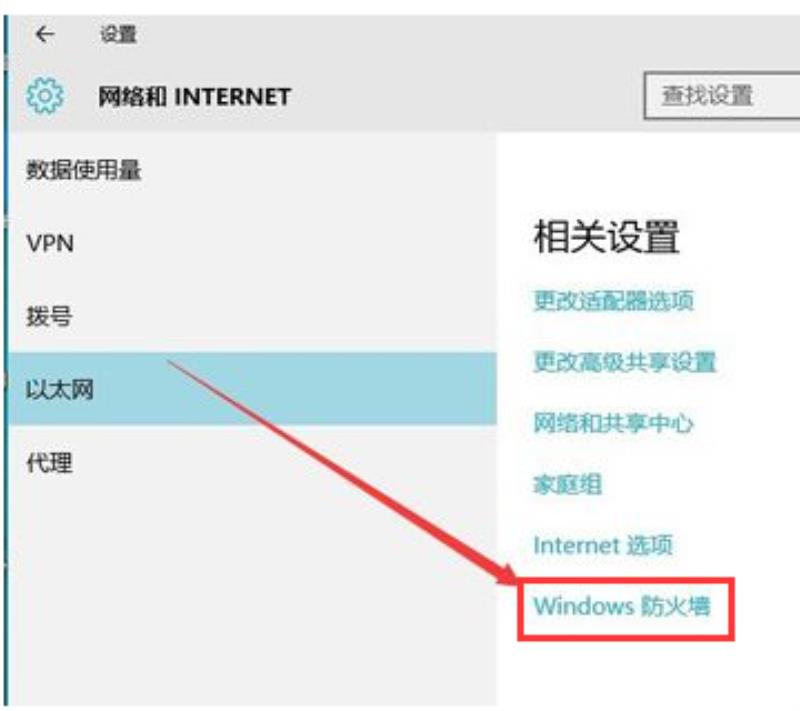The width and height of the screenshot is (800, 711).
Task: Open 网络和共享中心 link
Action: coord(613,423)
